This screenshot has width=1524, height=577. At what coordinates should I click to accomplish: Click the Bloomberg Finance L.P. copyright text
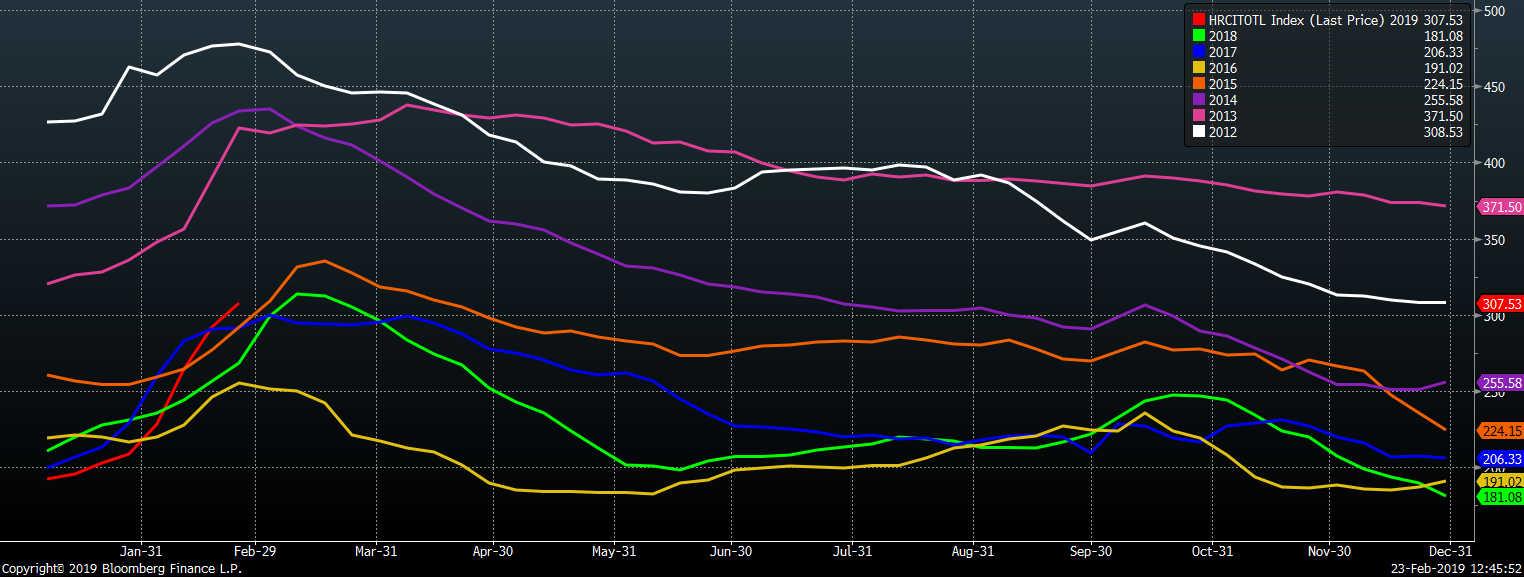121,568
